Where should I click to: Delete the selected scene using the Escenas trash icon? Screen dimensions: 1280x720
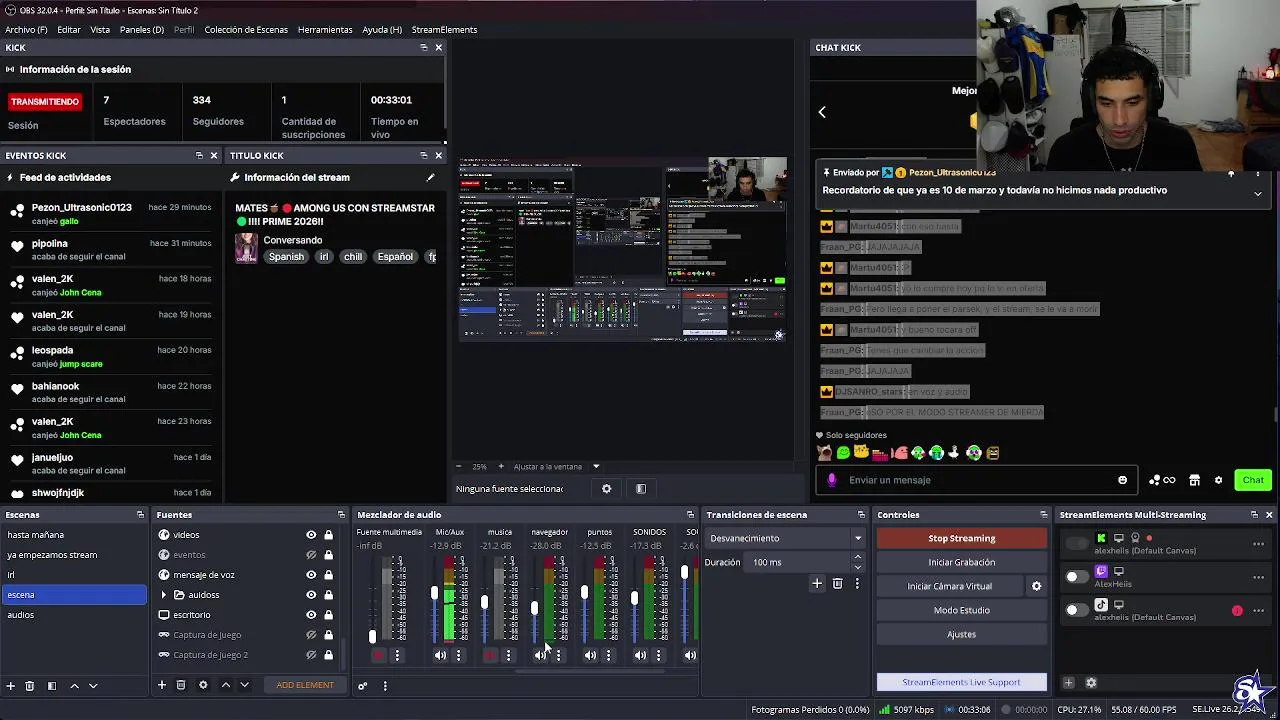click(30, 686)
